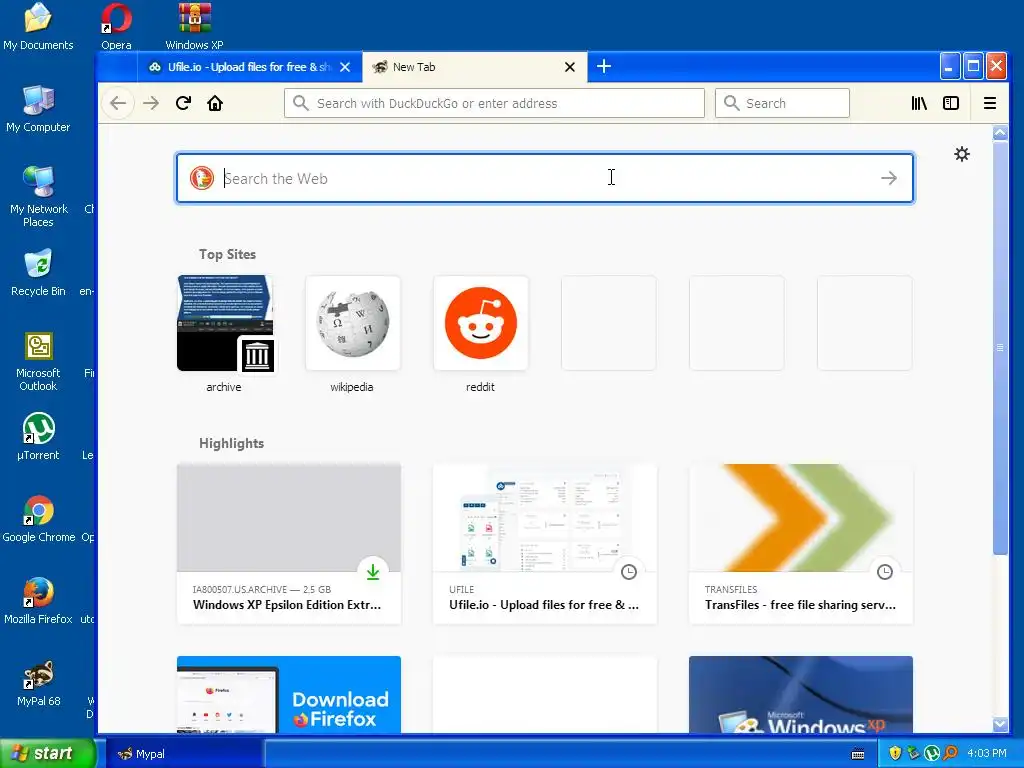Click the Mypal taskbar button

tap(185, 754)
